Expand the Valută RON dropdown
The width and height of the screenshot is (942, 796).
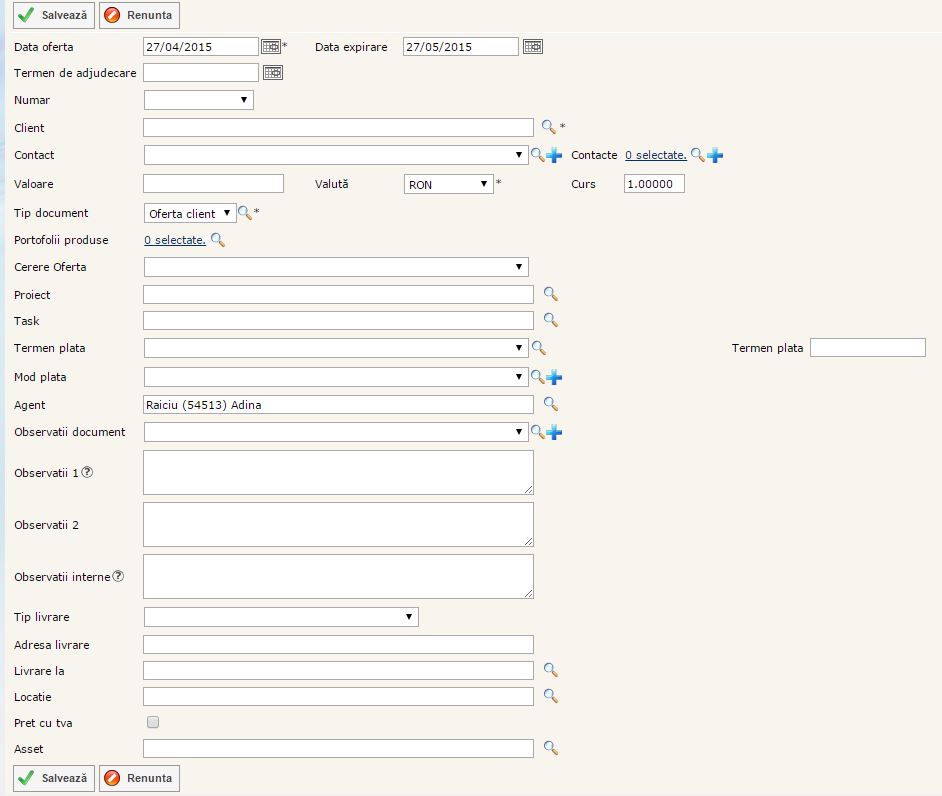(x=448, y=184)
